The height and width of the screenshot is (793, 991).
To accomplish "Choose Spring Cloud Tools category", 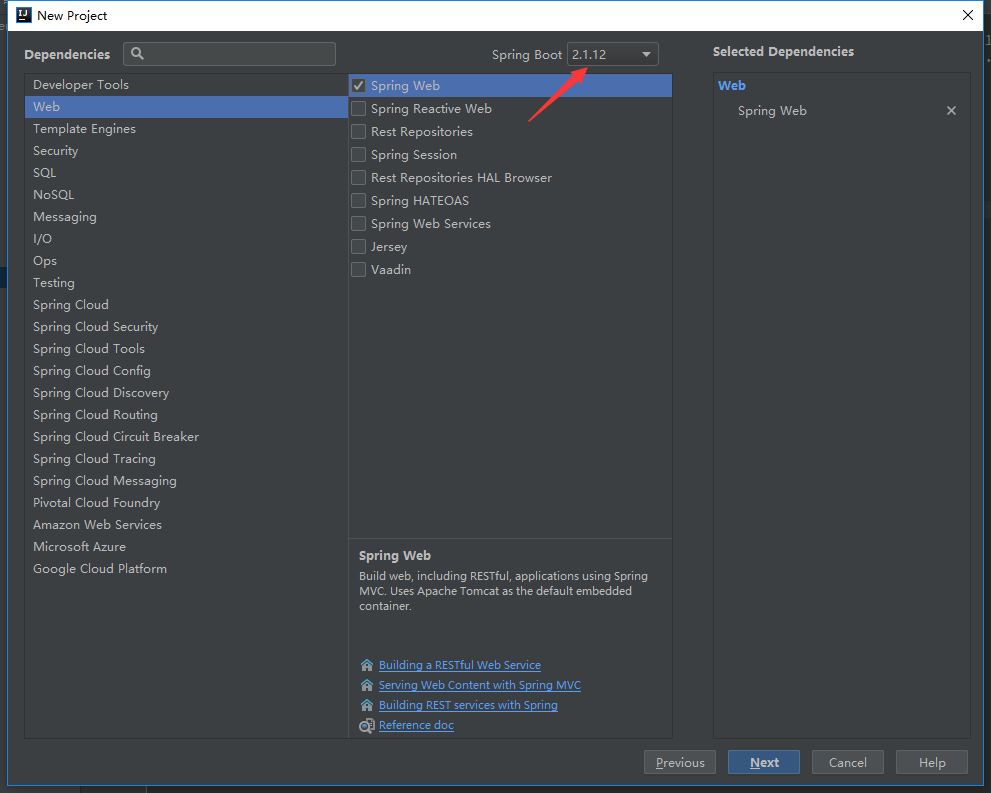I will [186, 349].
